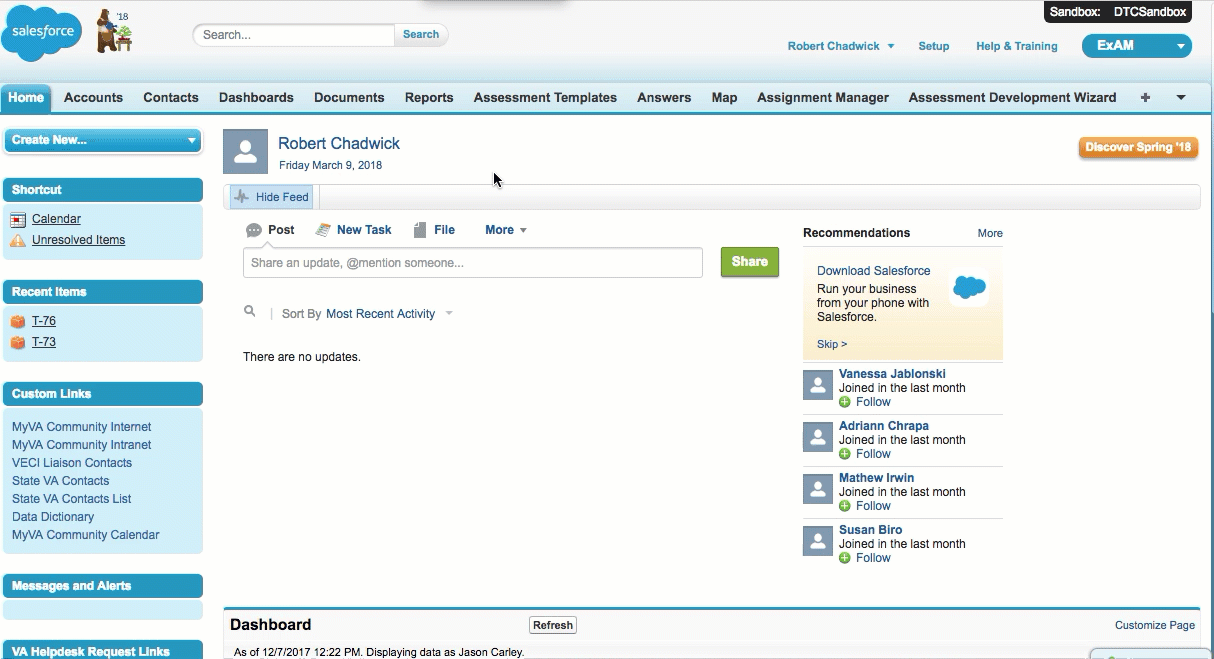The image size is (1214, 659).
Task: Click the New Task icon
Action: [323, 230]
